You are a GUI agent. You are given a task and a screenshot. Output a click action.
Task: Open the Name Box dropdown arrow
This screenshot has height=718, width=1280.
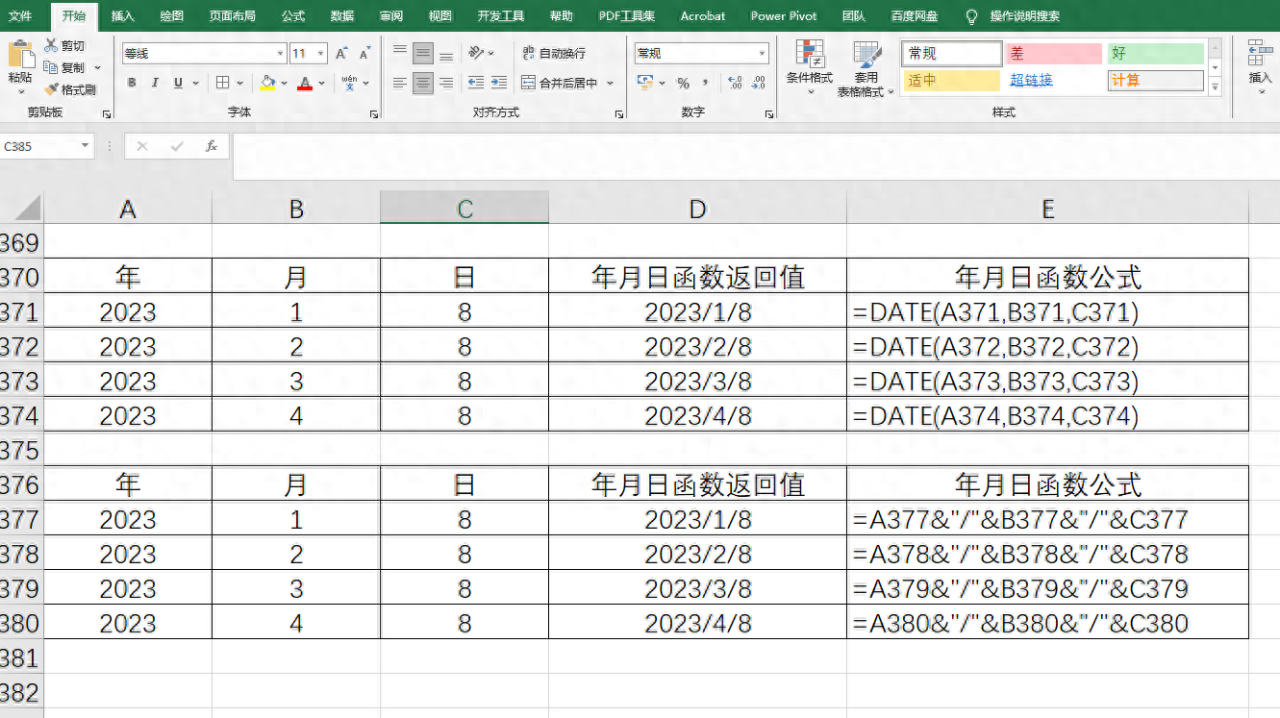[85, 146]
